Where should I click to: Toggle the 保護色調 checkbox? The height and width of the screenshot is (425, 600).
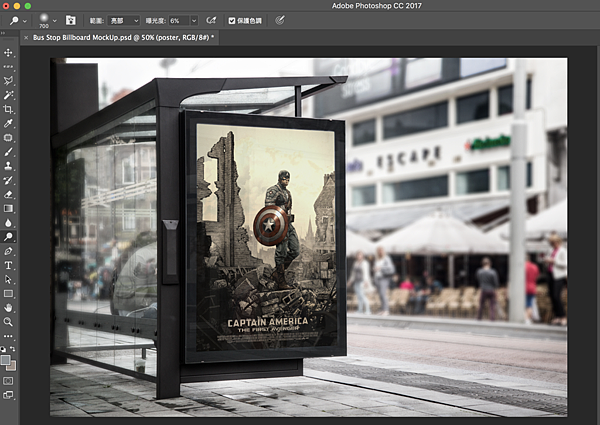point(233,20)
